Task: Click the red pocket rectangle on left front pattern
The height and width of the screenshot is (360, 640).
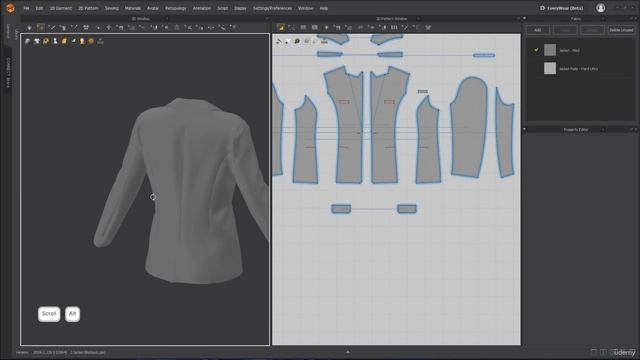Action: pos(344,102)
